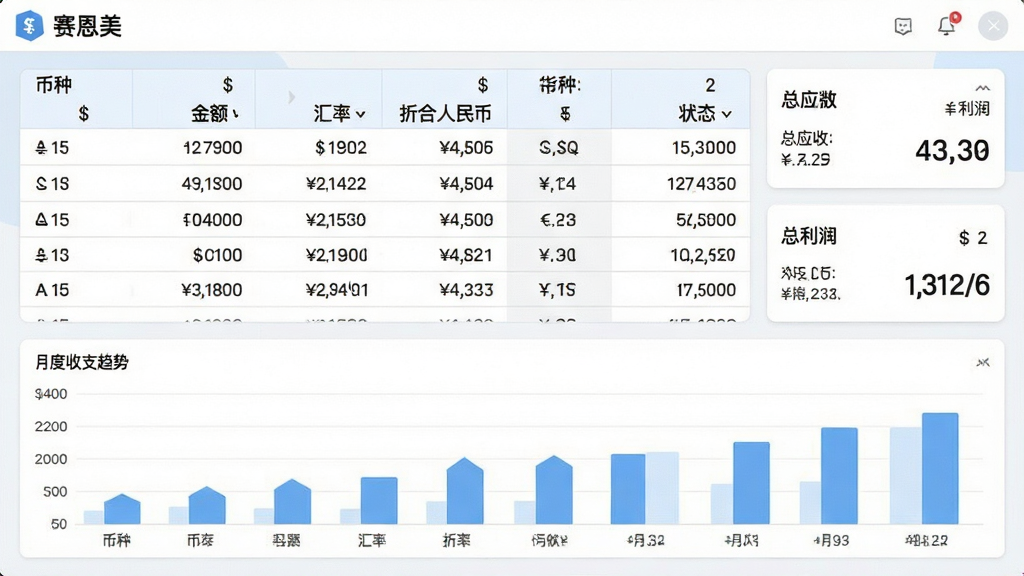Select the $1902 exchange rate cell

click(341, 148)
